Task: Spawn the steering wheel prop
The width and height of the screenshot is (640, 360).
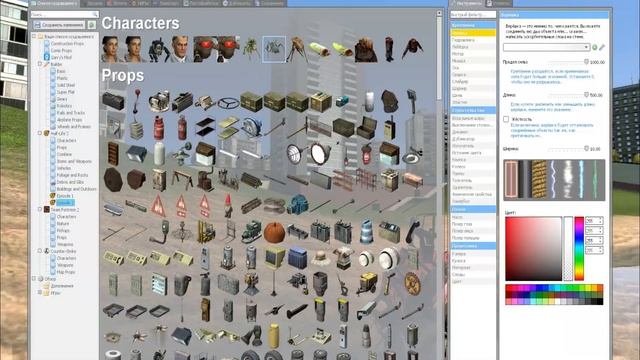Action: click(x=228, y=102)
